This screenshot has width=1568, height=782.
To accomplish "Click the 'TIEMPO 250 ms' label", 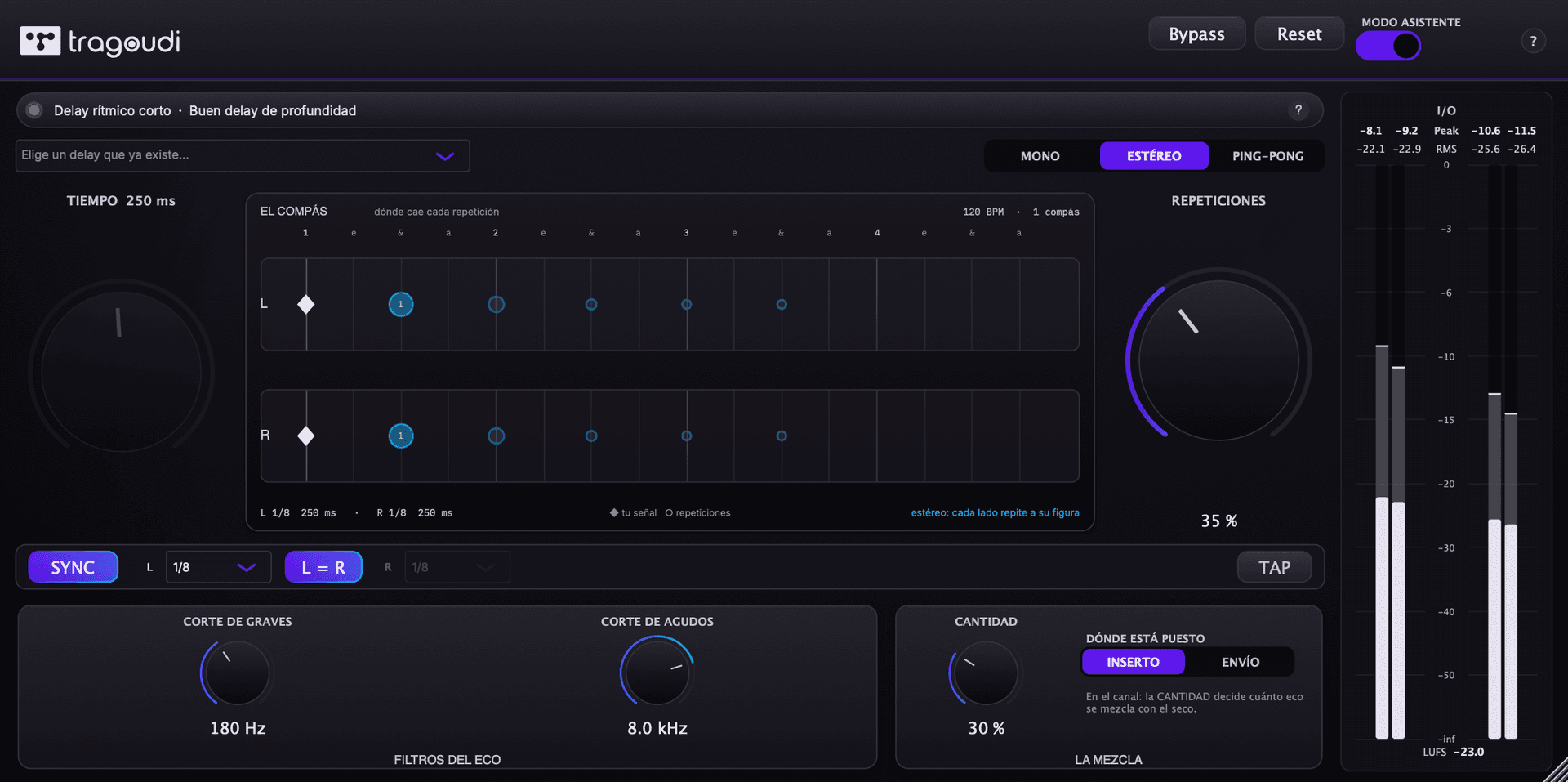I will coord(121,201).
